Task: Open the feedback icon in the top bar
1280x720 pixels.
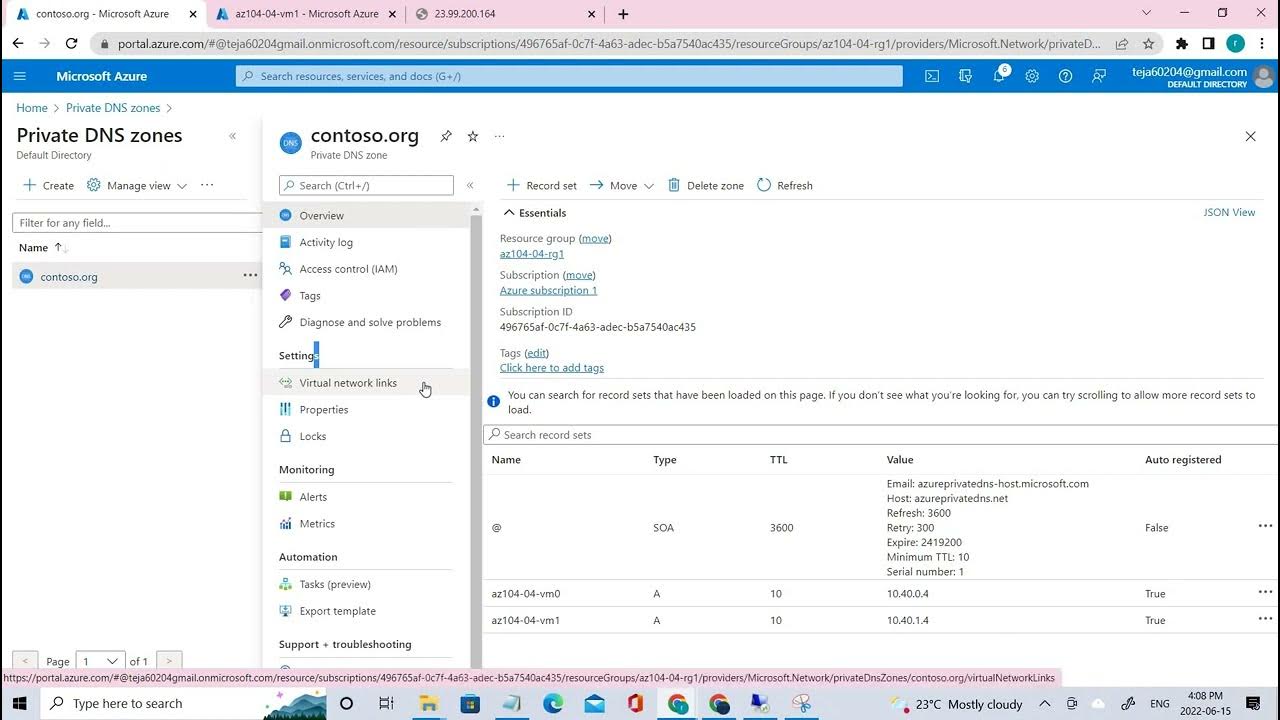Action: [x=1099, y=76]
